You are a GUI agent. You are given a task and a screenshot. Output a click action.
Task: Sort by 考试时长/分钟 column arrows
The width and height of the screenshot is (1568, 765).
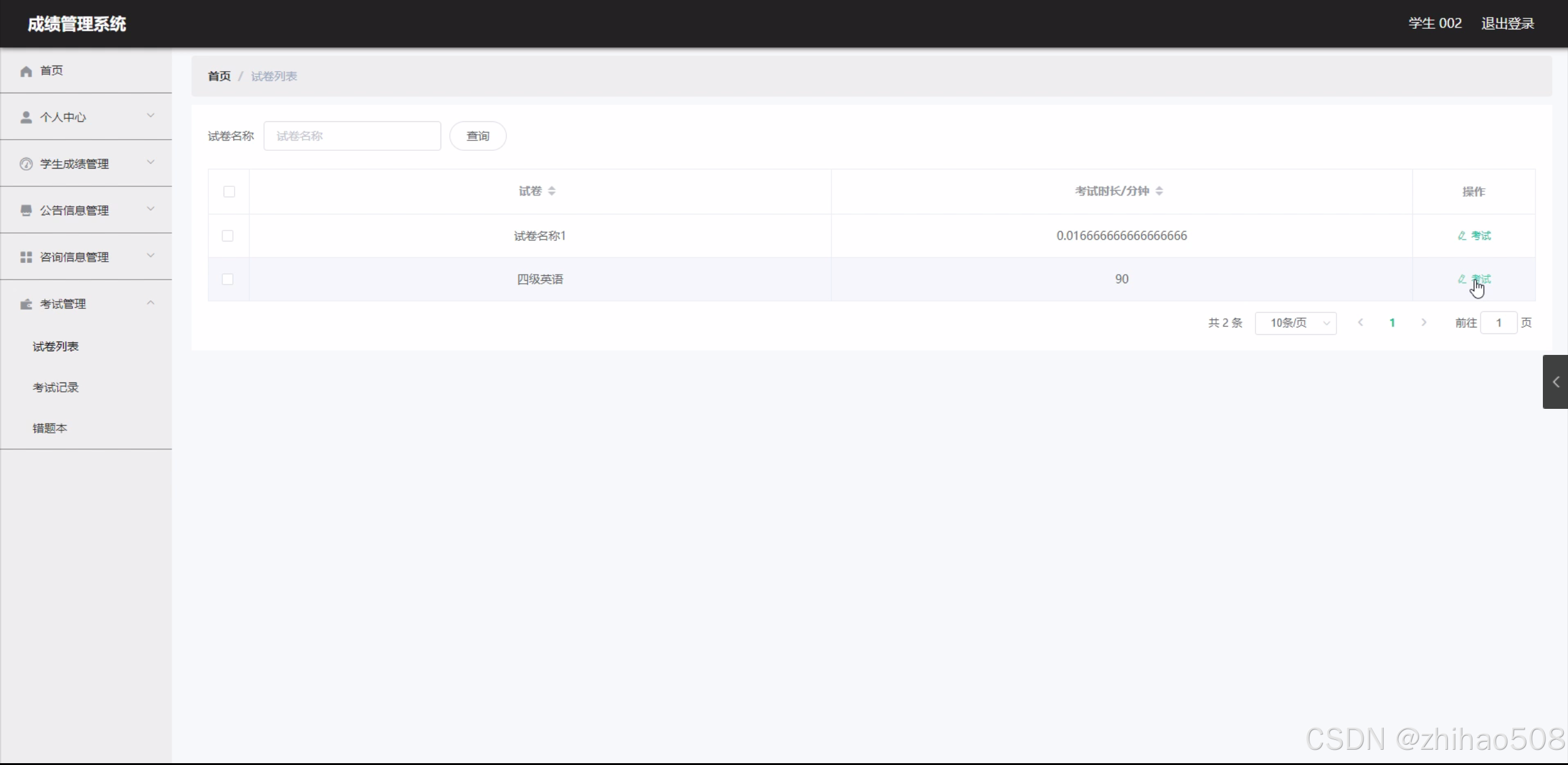coord(1159,191)
